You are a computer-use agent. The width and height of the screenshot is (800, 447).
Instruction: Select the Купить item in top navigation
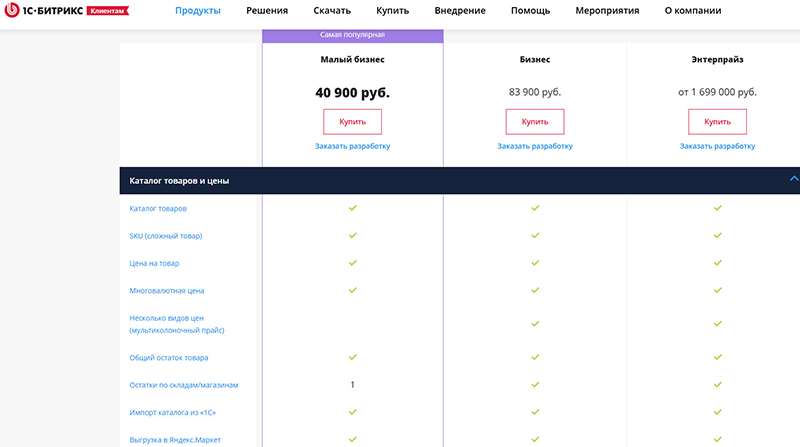pyautogui.click(x=392, y=11)
